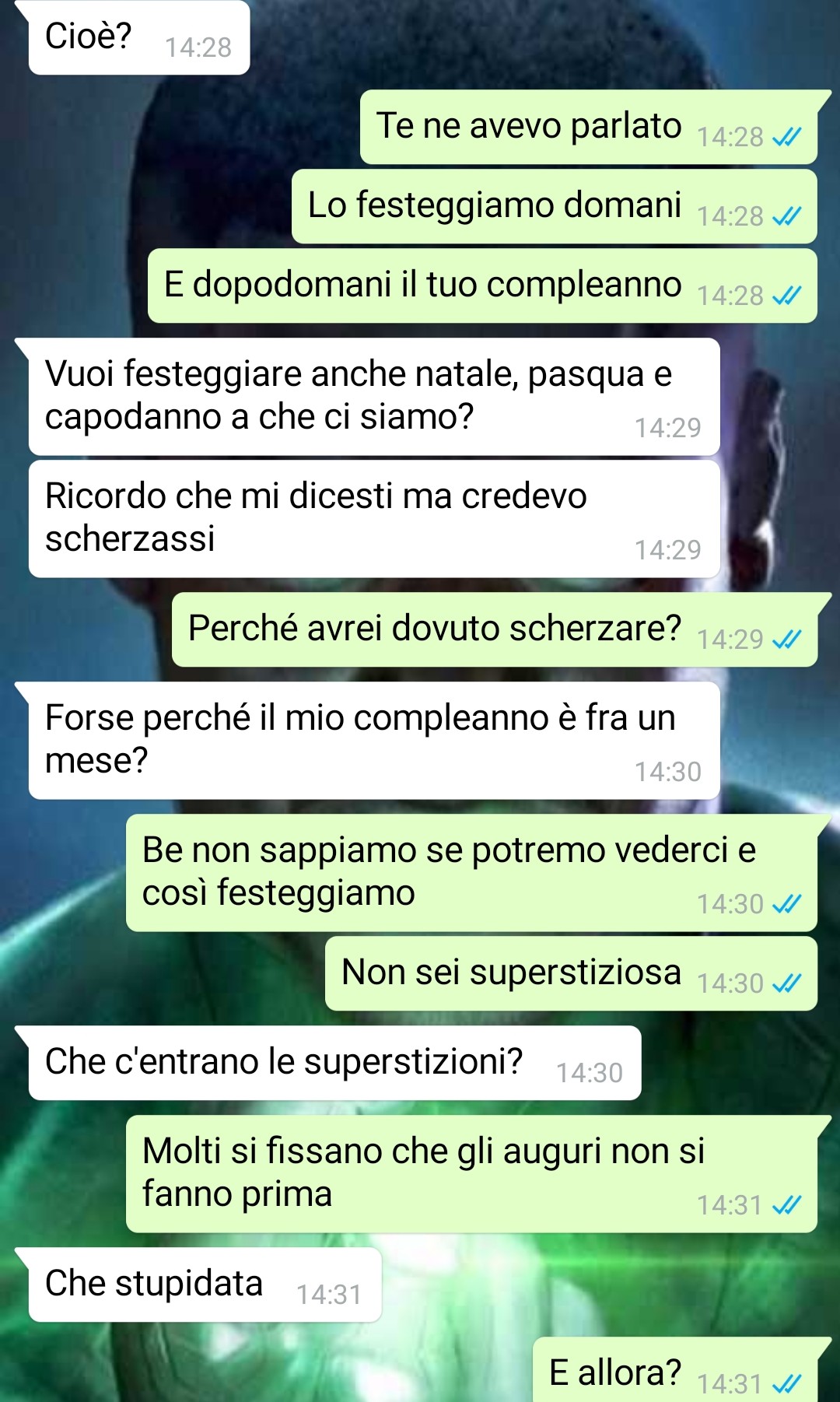The width and height of the screenshot is (840, 1402).
Task: Select the 'Che stupidata' message bubble
Action: [205, 1285]
